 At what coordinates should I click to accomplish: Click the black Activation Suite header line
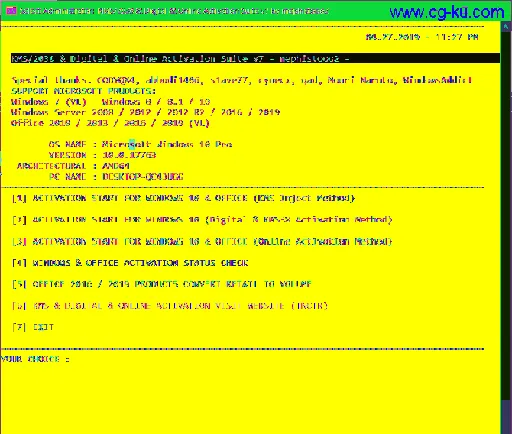point(255,58)
